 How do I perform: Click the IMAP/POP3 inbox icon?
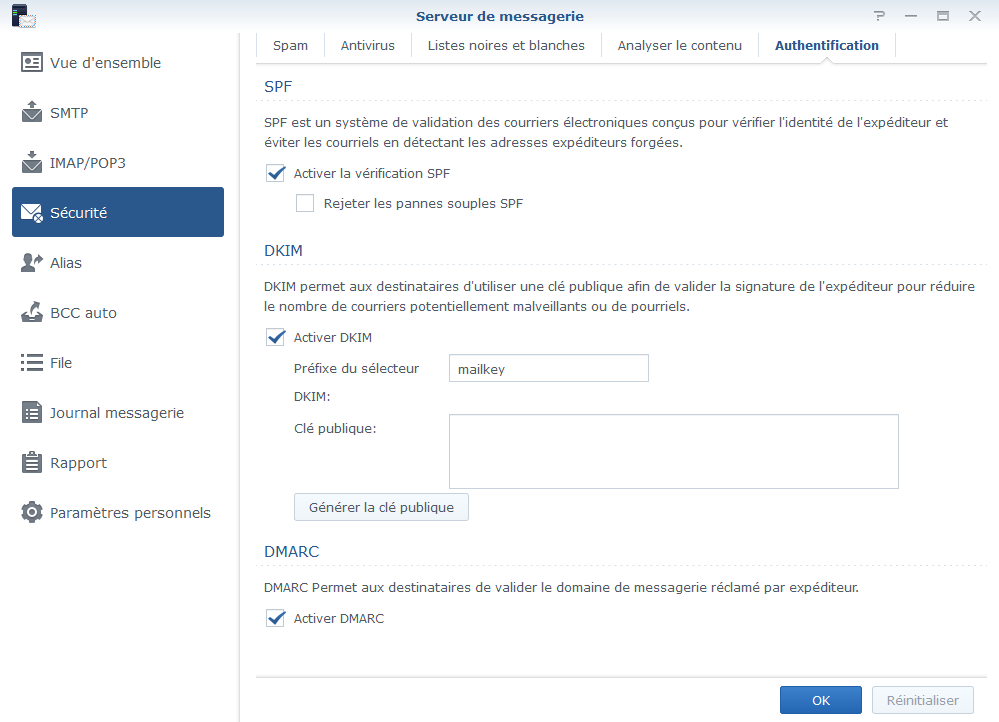pos(32,163)
